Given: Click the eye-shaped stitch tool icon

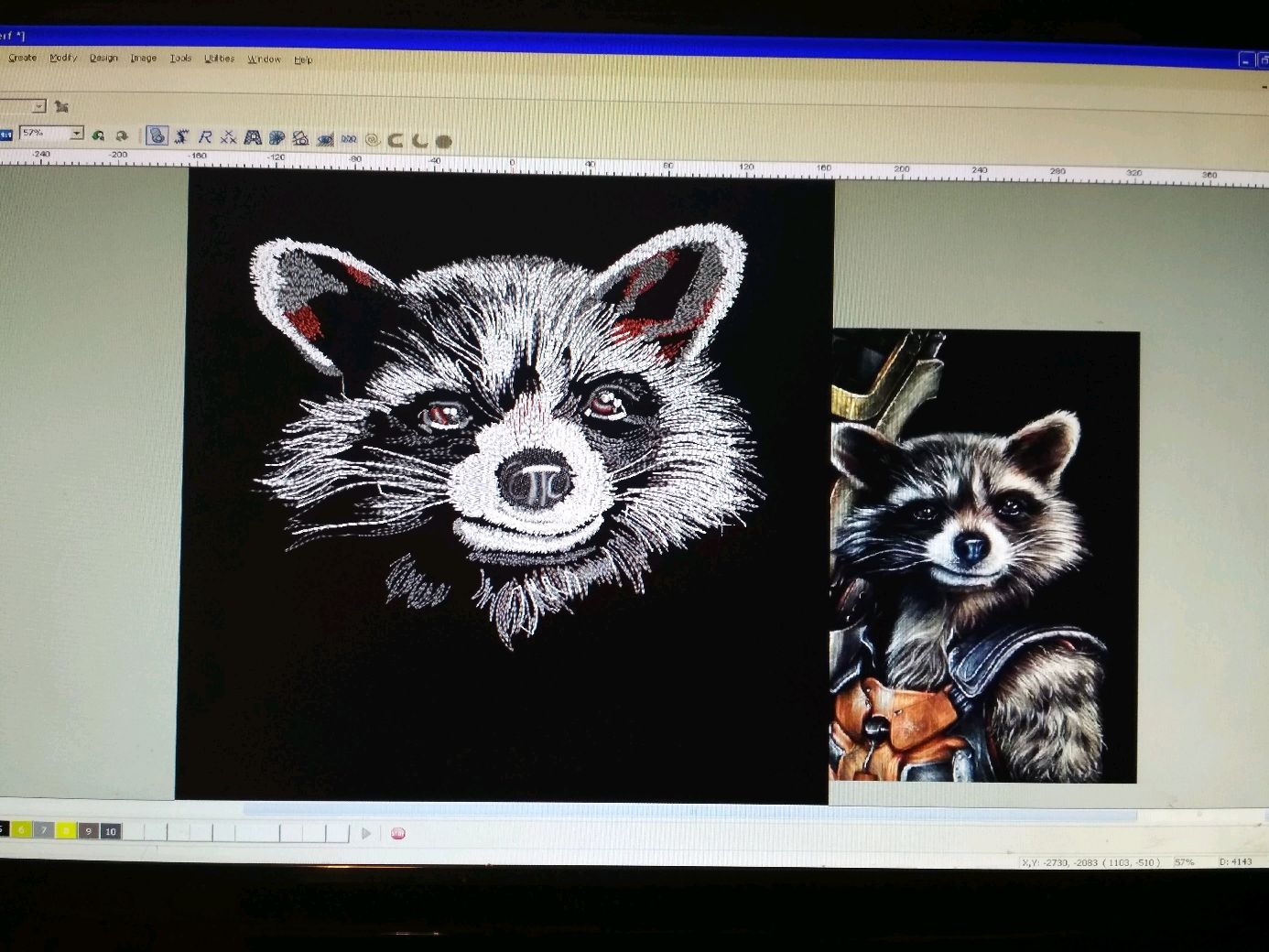Looking at the screenshot, I should [x=325, y=139].
